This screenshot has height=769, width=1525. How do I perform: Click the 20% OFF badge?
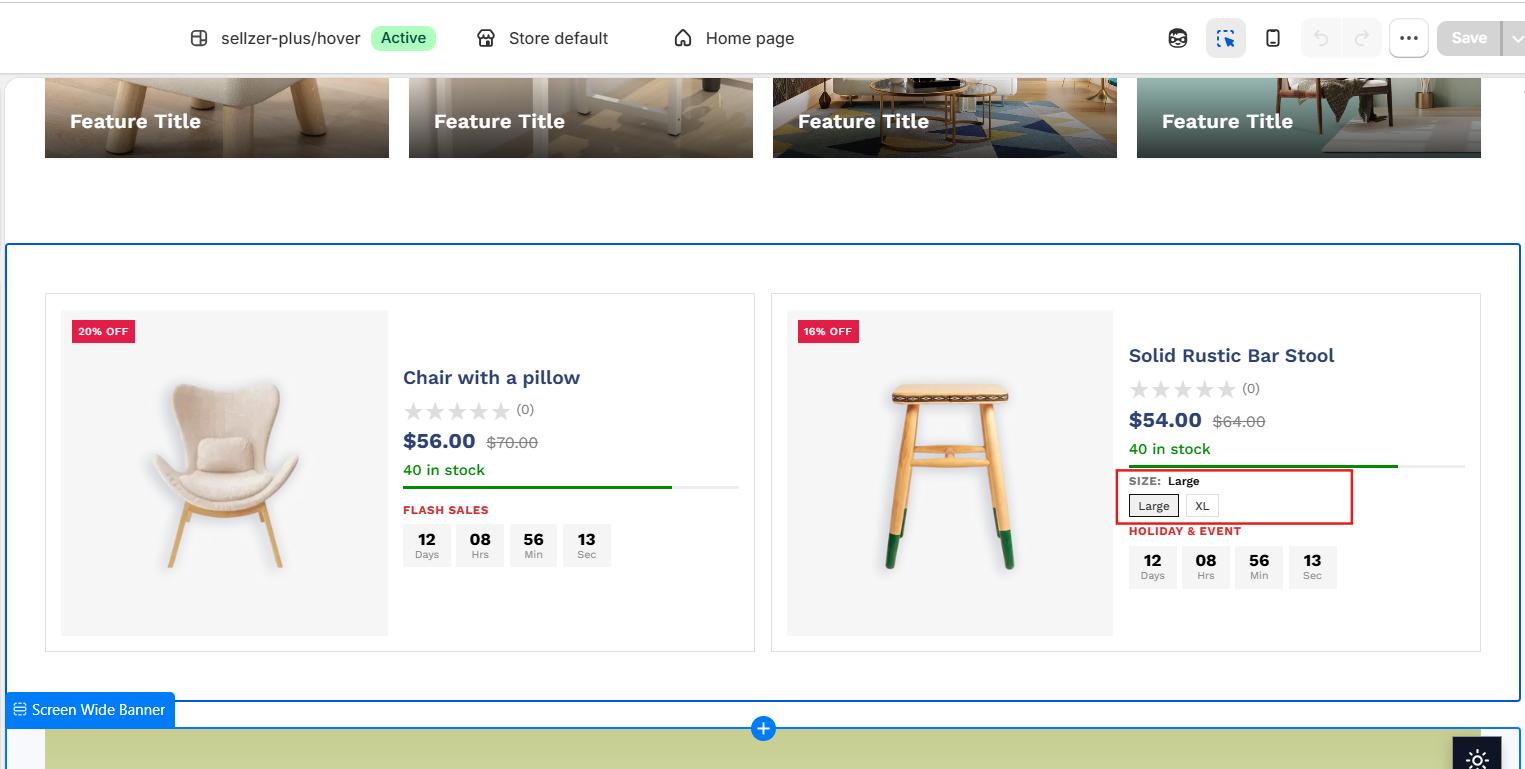(x=103, y=331)
